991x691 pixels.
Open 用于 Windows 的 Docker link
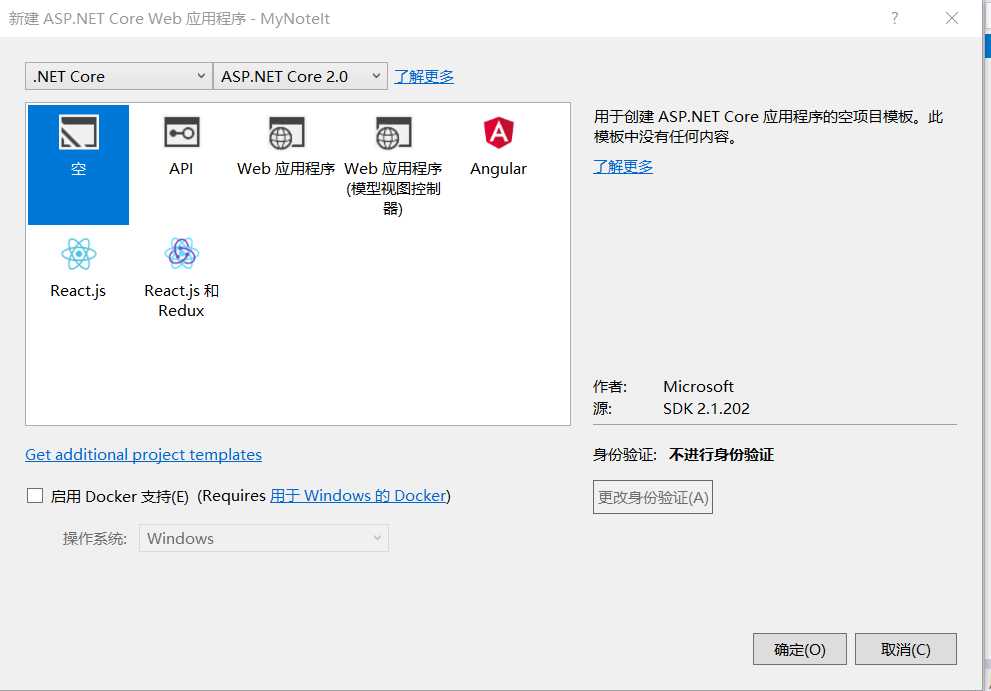pyautogui.click(x=358, y=496)
